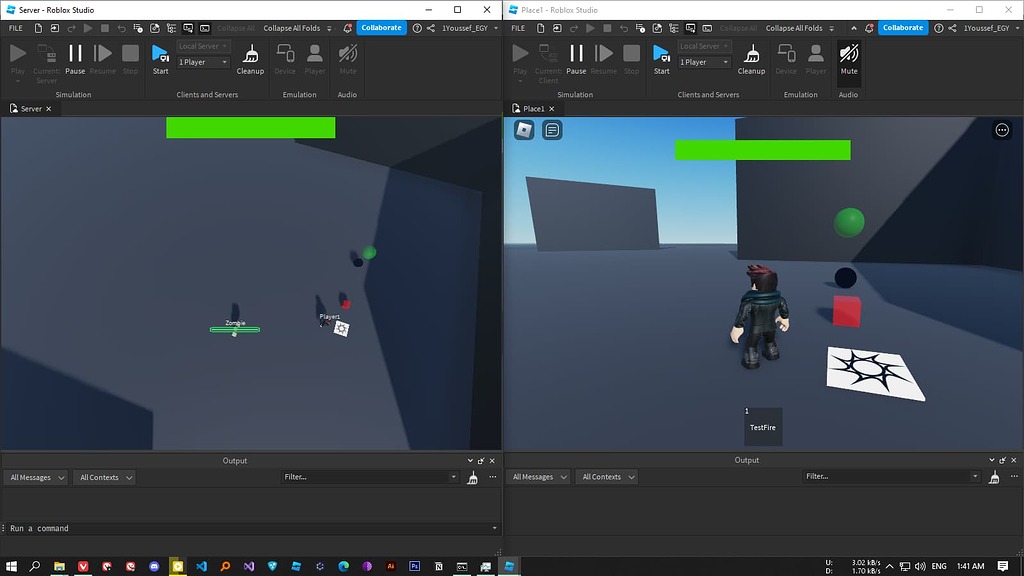The height and width of the screenshot is (576, 1024).
Task: Clear the Output log with the broom icon
Action: (473, 477)
